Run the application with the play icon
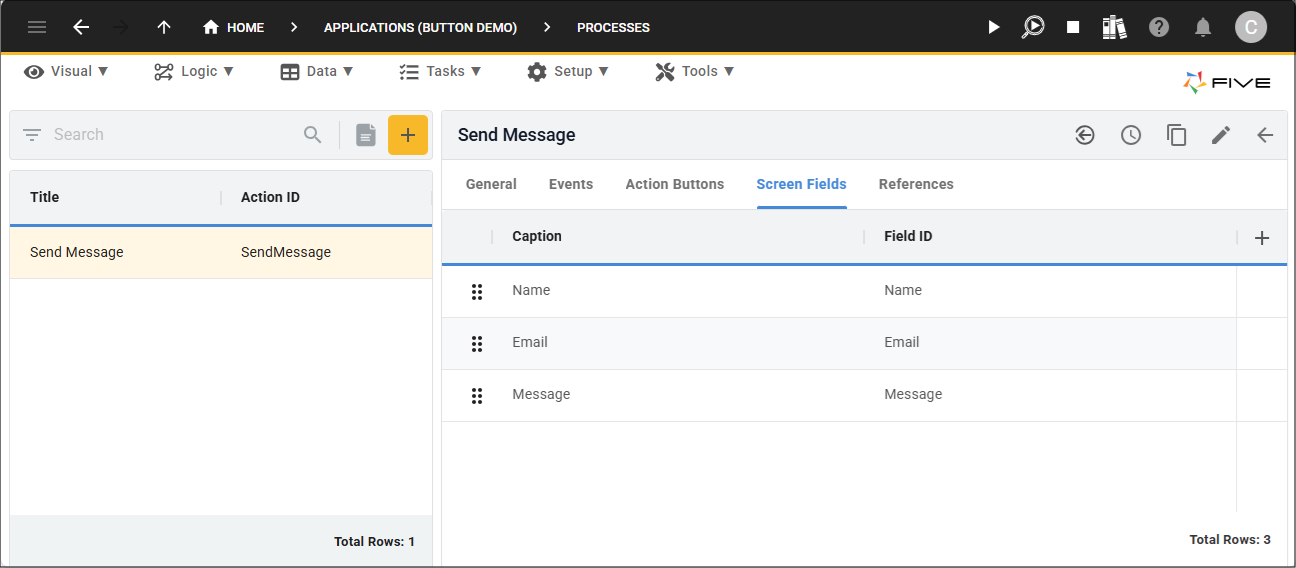This screenshot has width=1296, height=568. 993,27
